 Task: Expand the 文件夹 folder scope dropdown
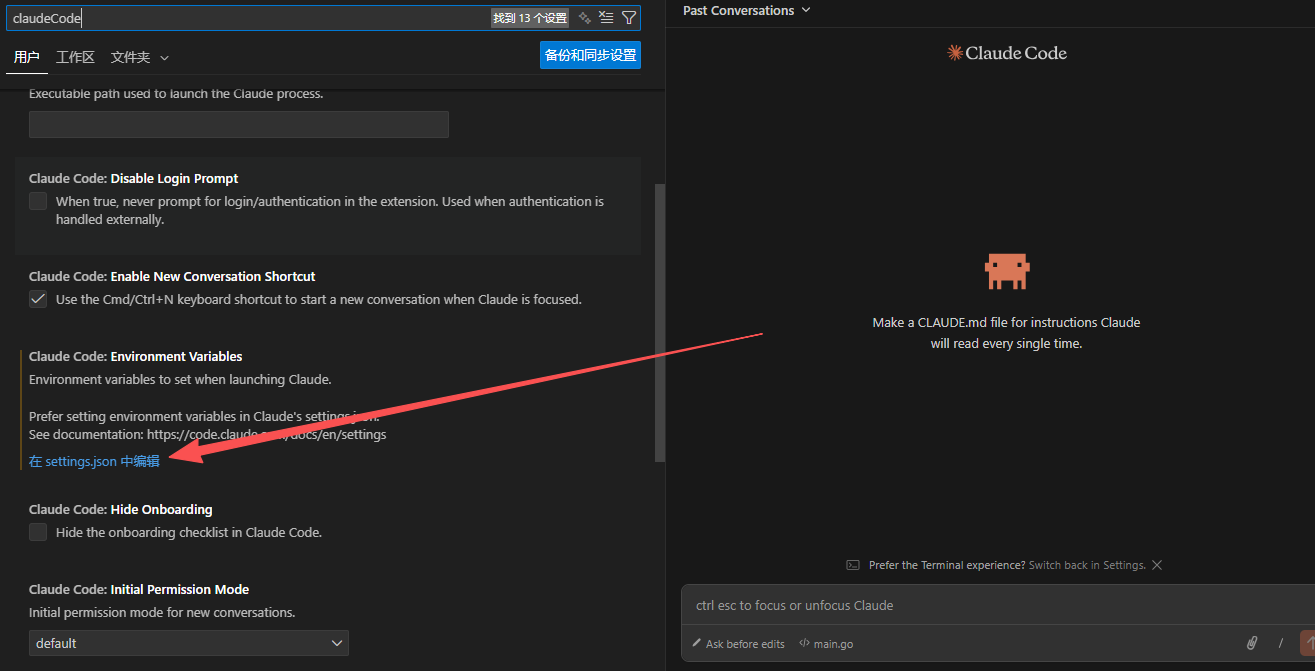[x=140, y=57]
